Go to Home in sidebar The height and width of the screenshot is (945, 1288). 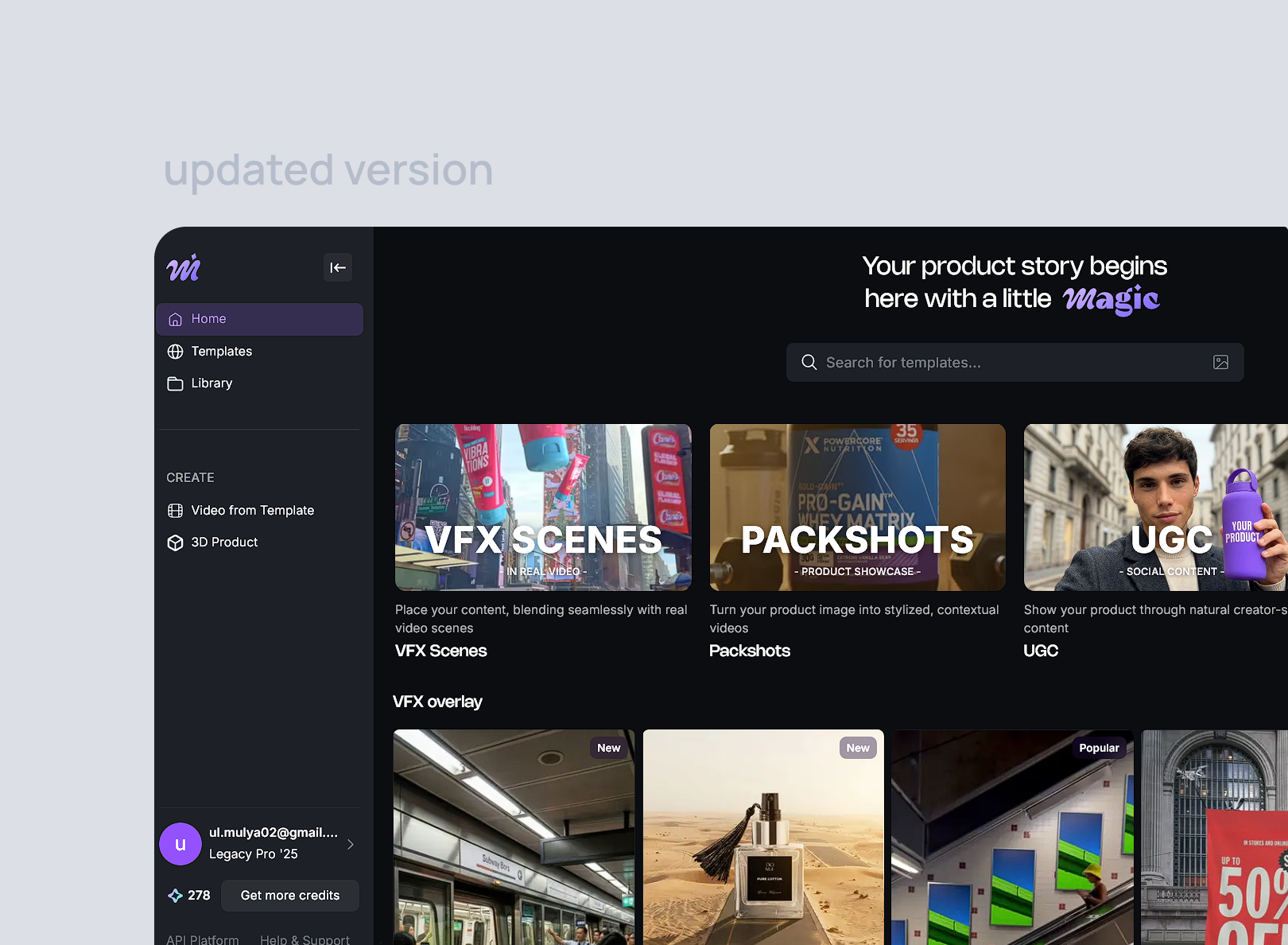259,319
